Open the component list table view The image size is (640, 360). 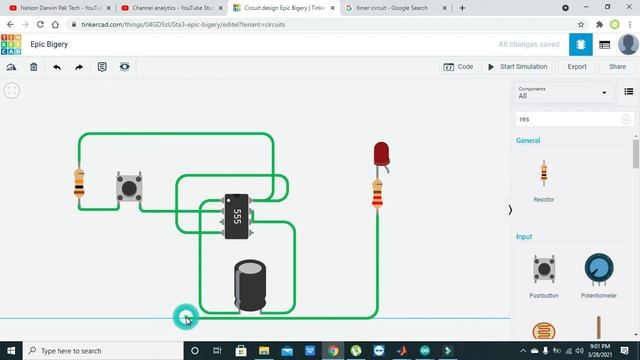(x=604, y=44)
